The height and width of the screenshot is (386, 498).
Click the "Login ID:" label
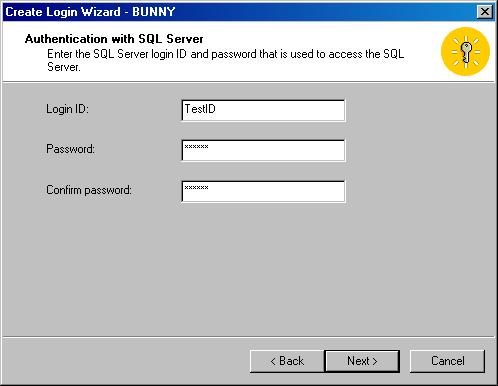pyautogui.click(x=67, y=109)
